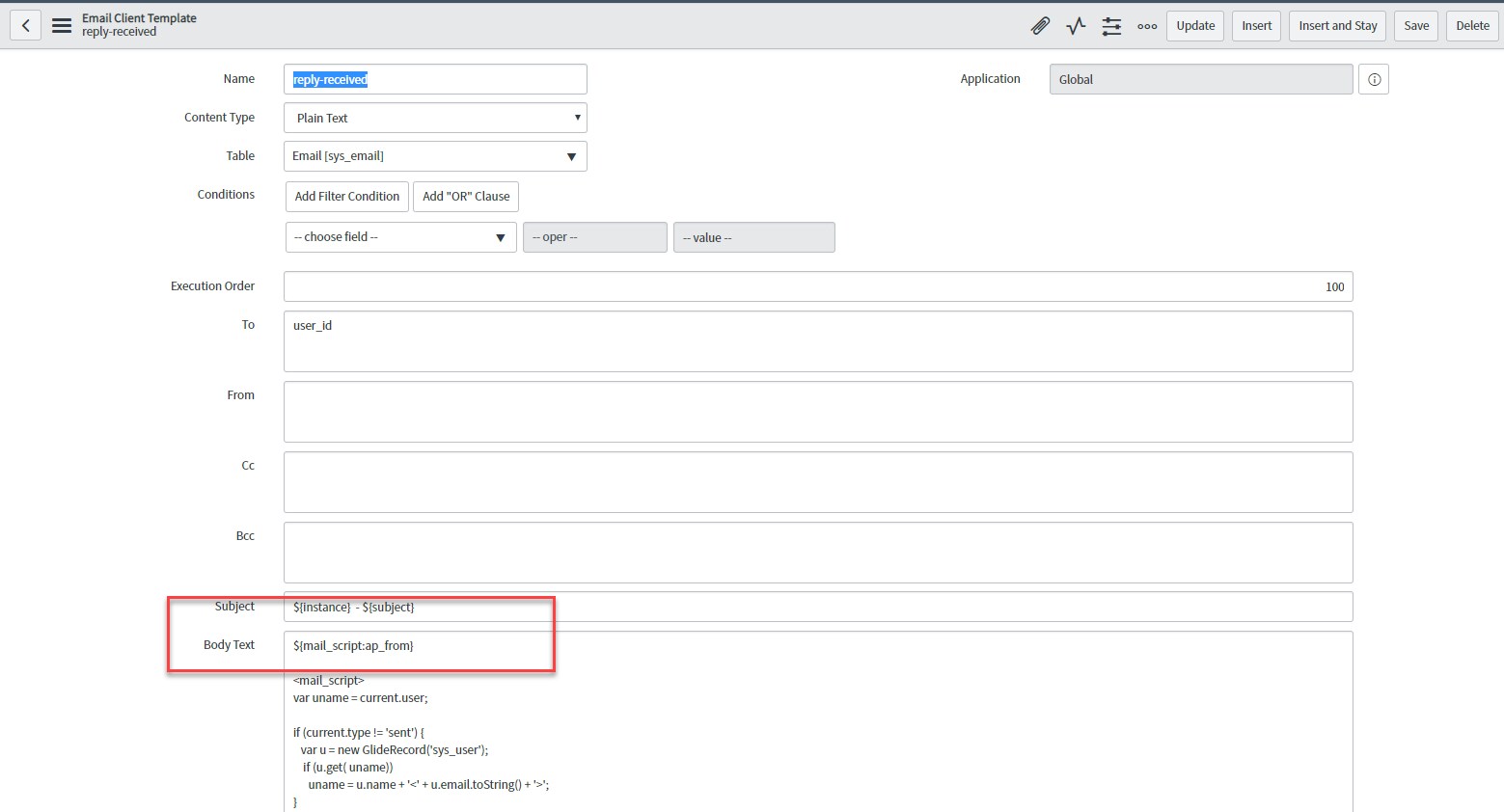Click Add Filter Condition button
This screenshot has width=1504, height=812.
pos(347,196)
